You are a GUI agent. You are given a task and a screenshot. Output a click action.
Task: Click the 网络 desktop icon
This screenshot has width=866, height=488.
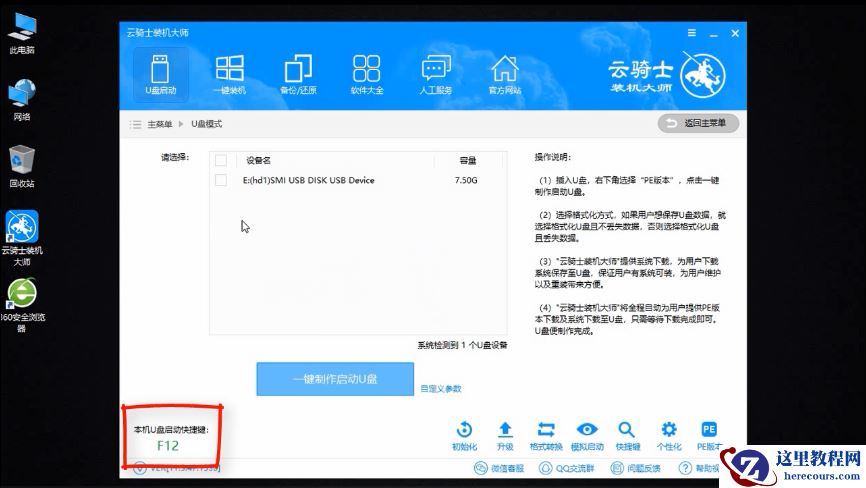pos(22,100)
